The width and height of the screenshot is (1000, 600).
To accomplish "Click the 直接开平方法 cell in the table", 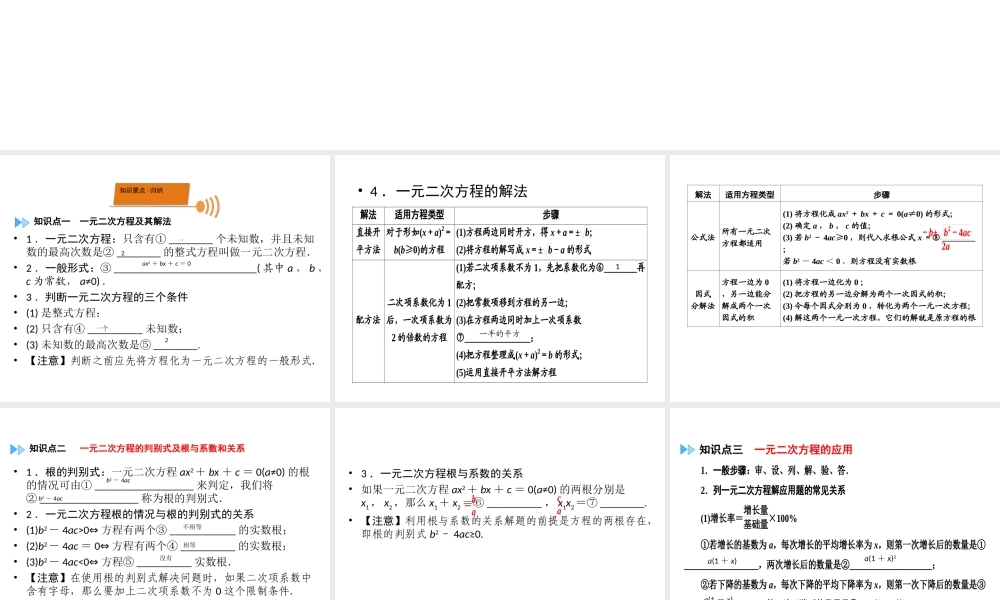I will (368, 241).
